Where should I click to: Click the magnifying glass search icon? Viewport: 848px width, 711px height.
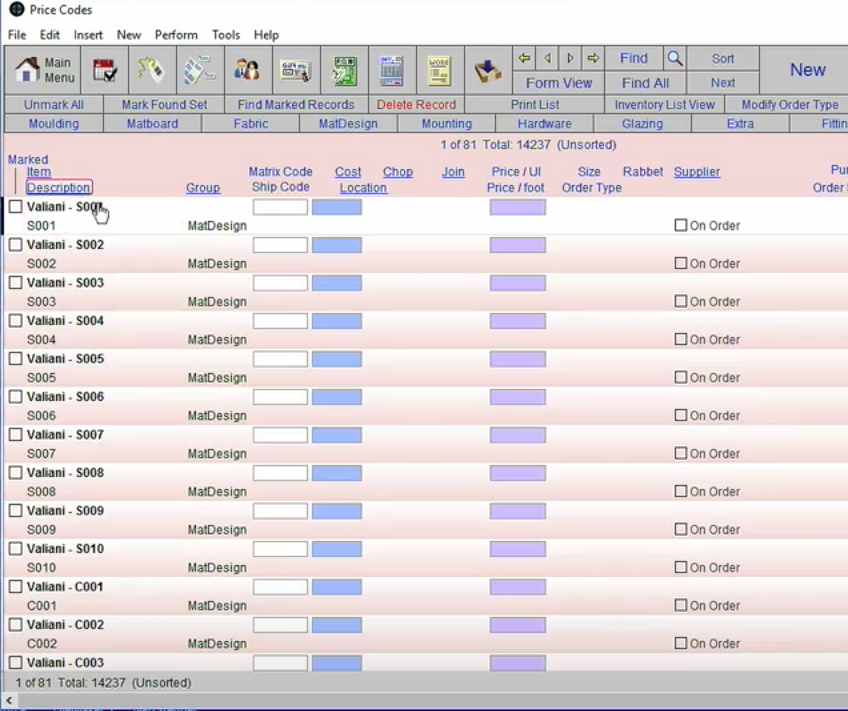click(675, 58)
